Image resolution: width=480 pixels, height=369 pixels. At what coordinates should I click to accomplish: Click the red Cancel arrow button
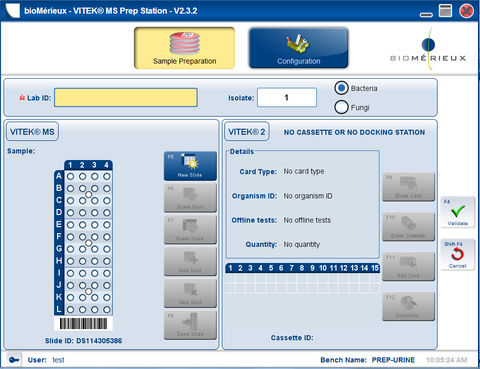[x=457, y=255]
